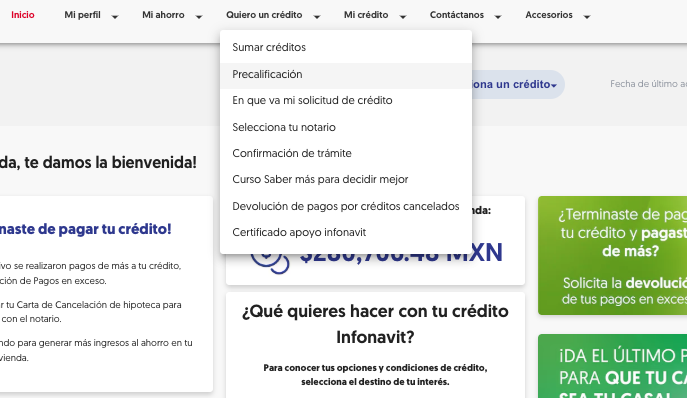687x398 pixels.
Task: Click the '¿Qué quieres hacer con tu crédito Infonavit?' heading
Action: pos(375,324)
